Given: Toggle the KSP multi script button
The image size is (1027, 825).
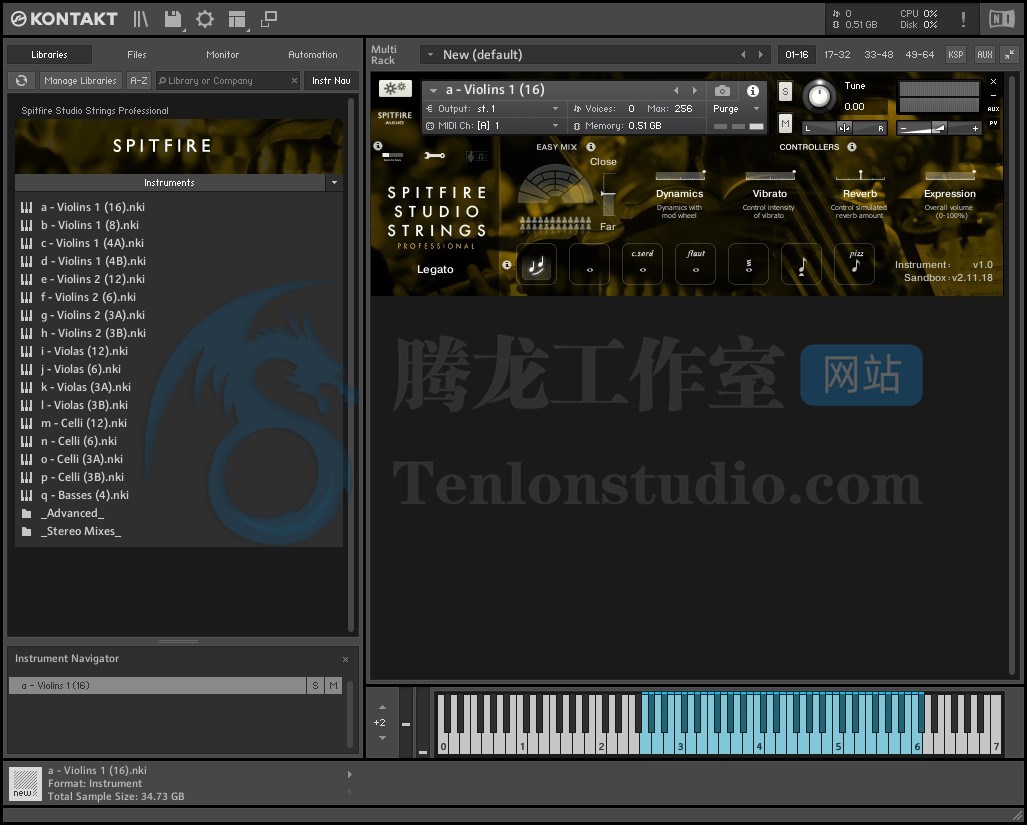Looking at the screenshot, I should click(956, 54).
